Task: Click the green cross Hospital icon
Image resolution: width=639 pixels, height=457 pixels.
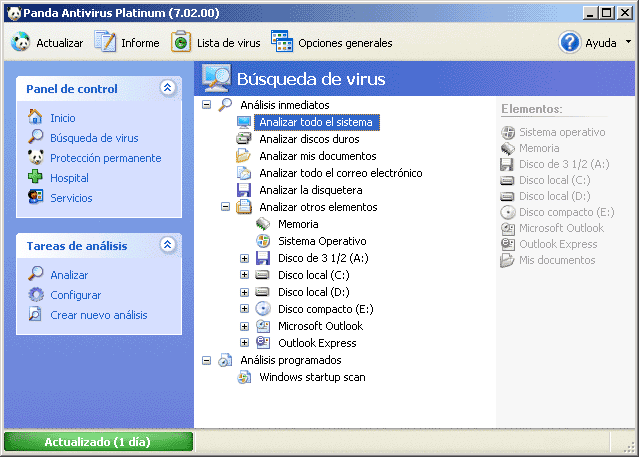Action: click(x=35, y=177)
